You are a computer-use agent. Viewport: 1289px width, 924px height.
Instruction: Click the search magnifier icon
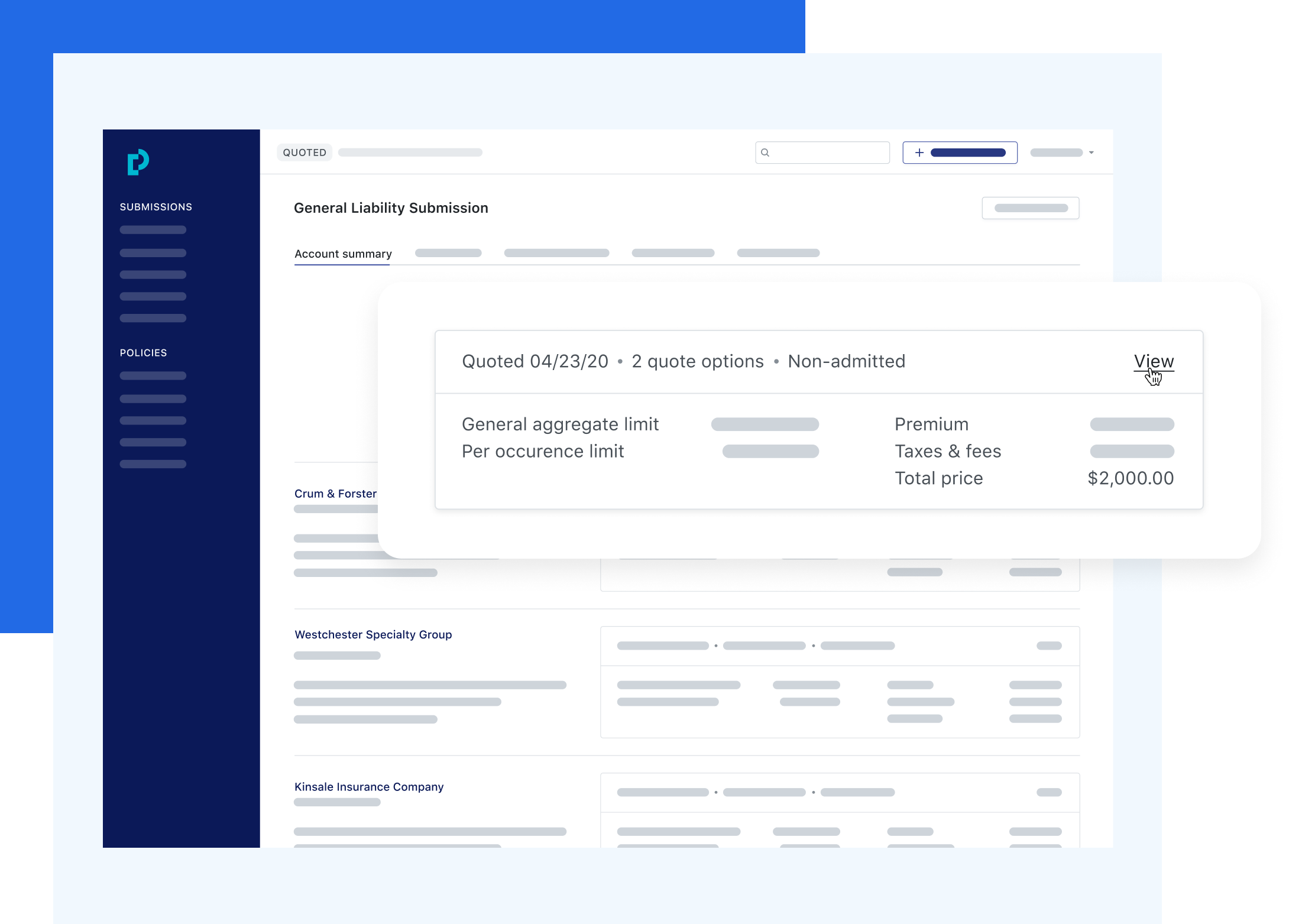(x=765, y=153)
